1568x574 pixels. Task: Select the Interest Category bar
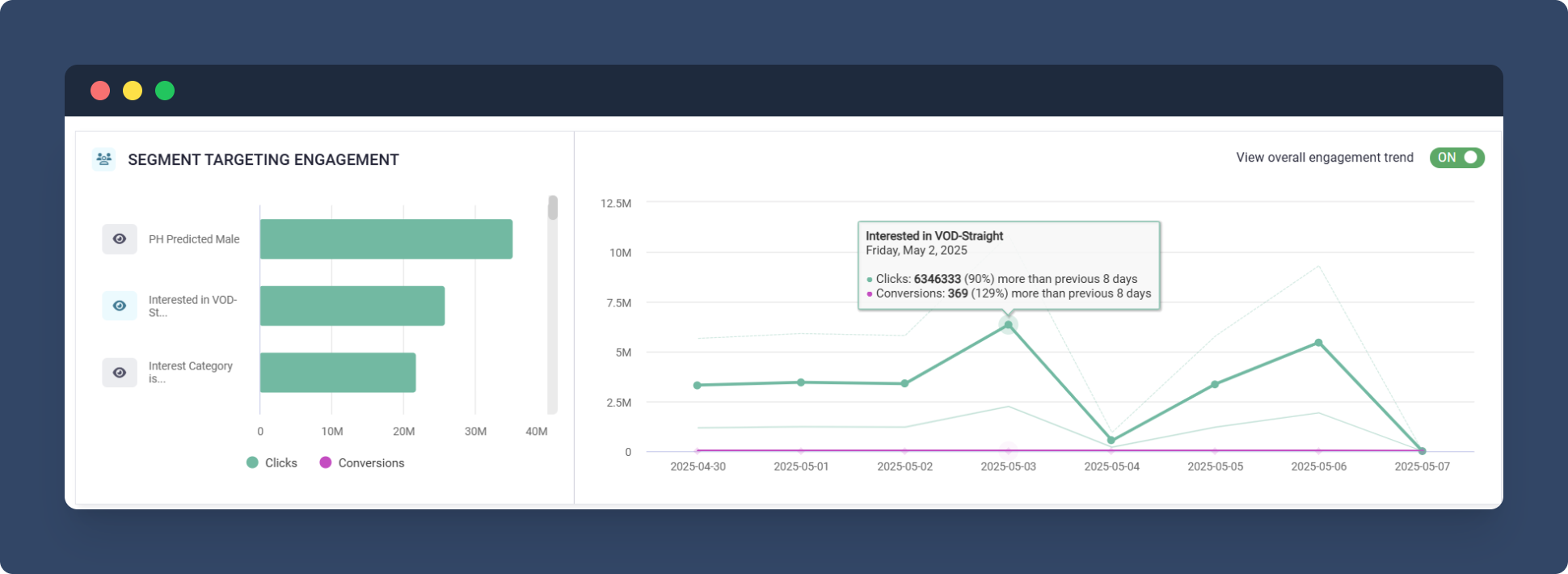point(337,373)
